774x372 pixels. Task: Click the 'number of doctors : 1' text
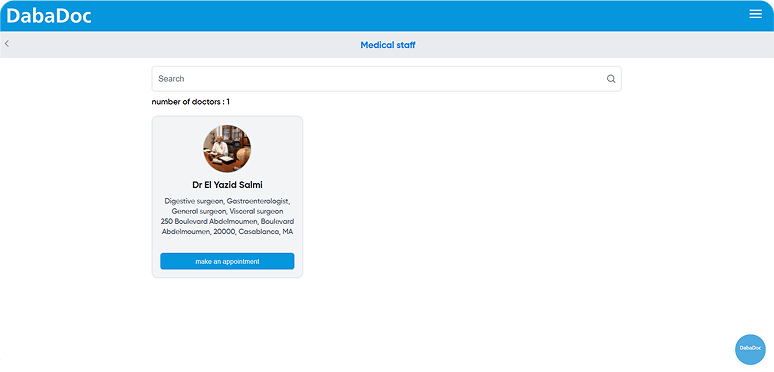click(191, 102)
